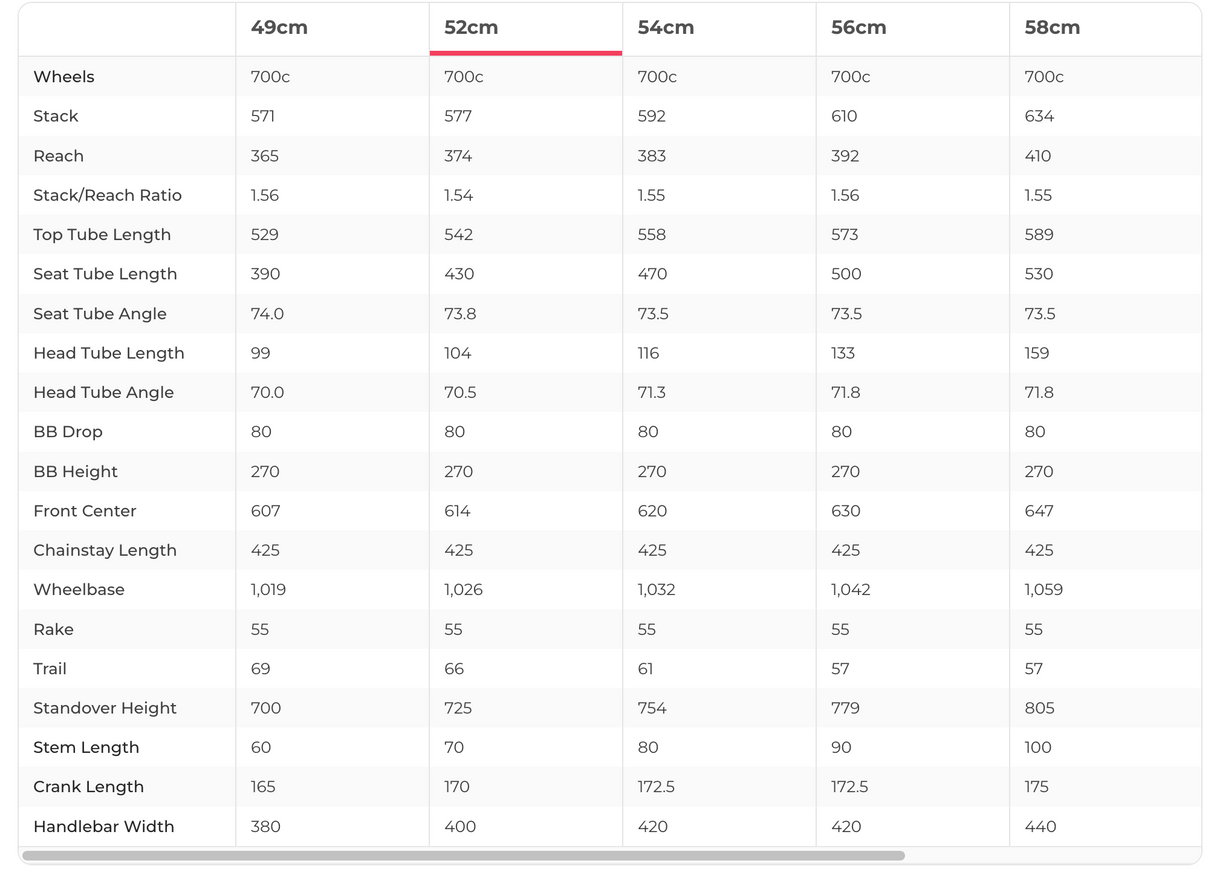Select the 52cm size column header
The height and width of the screenshot is (872, 1214).
tap(471, 28)
